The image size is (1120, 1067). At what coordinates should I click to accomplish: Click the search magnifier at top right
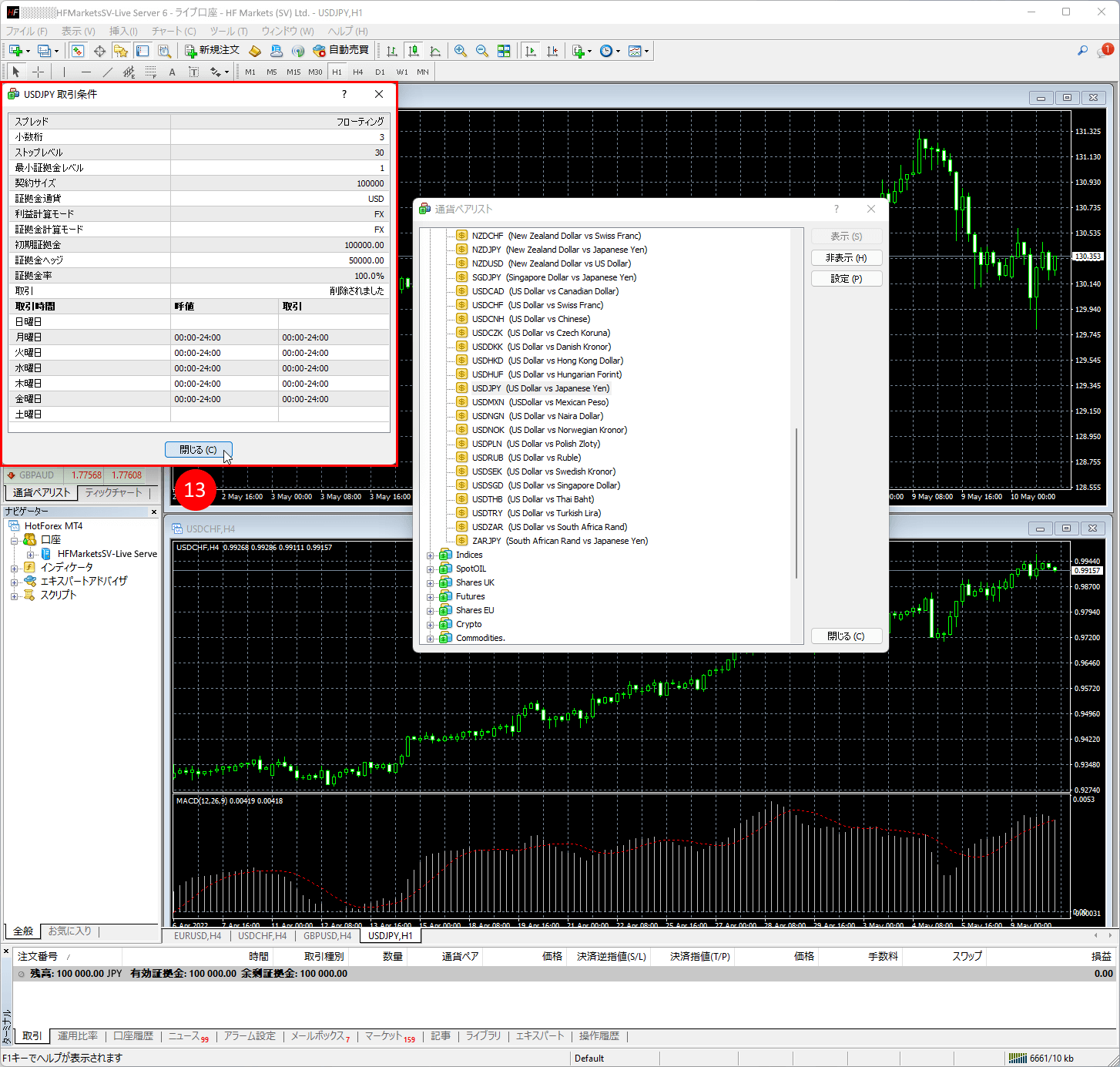coord(1082,51)
